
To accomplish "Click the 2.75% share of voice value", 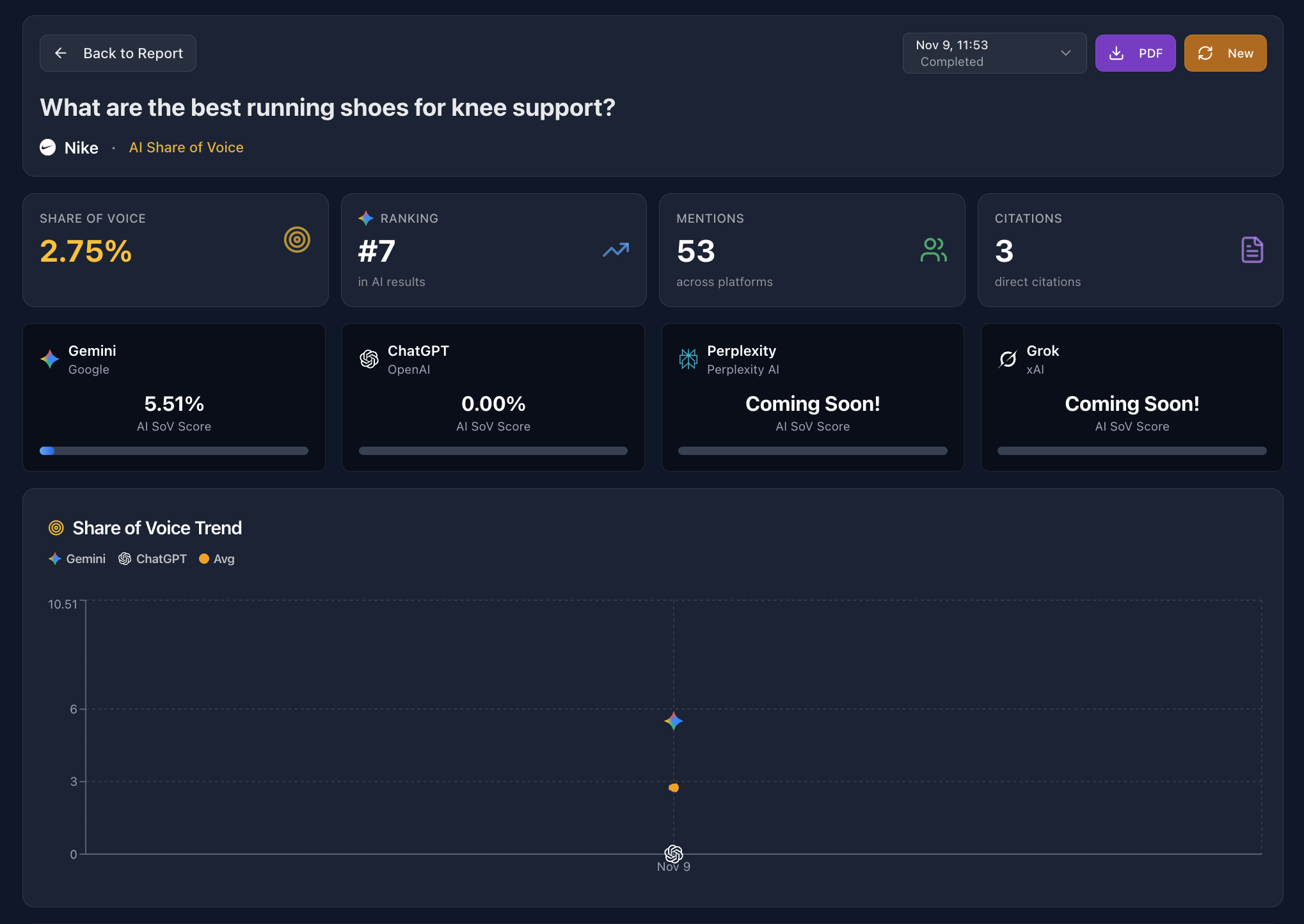I will [86, 251].
